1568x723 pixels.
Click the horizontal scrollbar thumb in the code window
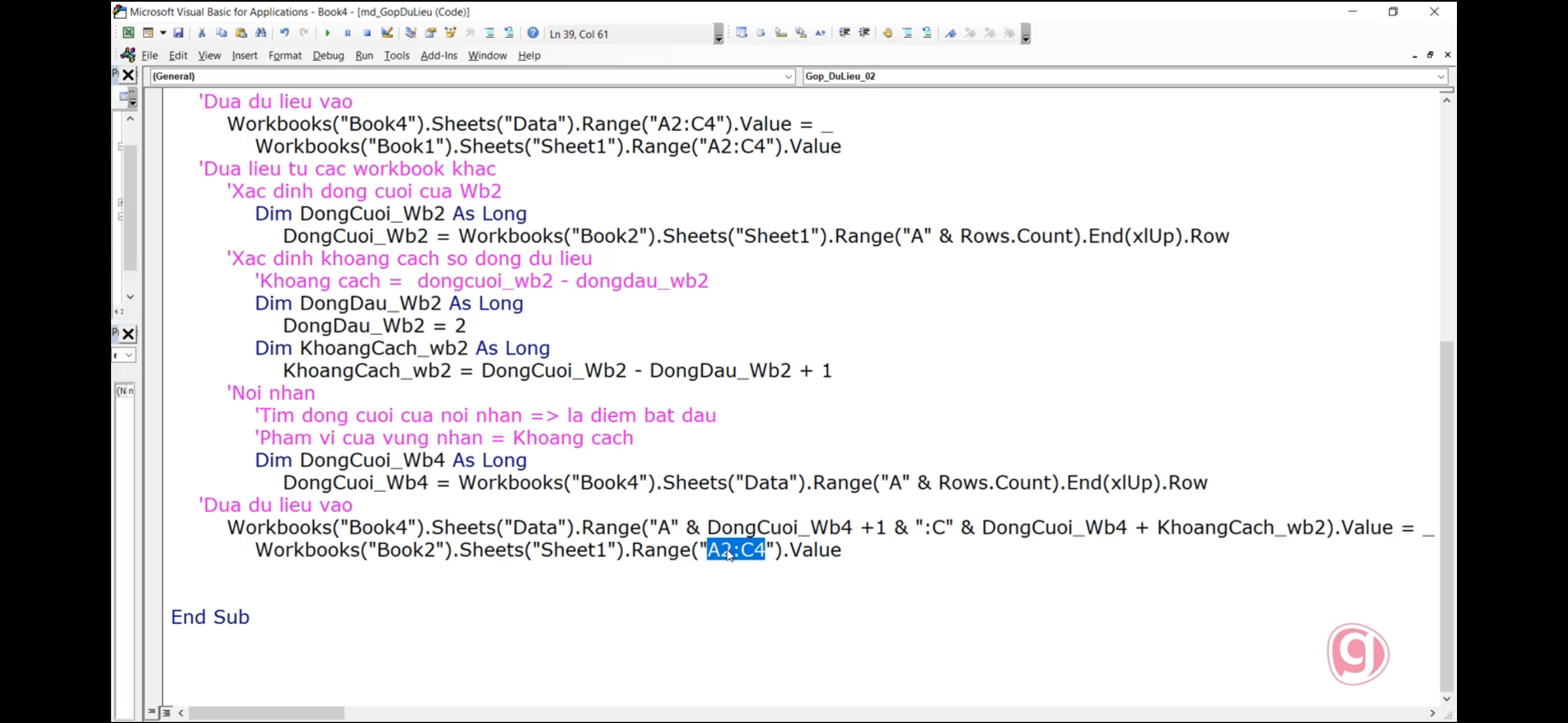click(x=266, y=713)
